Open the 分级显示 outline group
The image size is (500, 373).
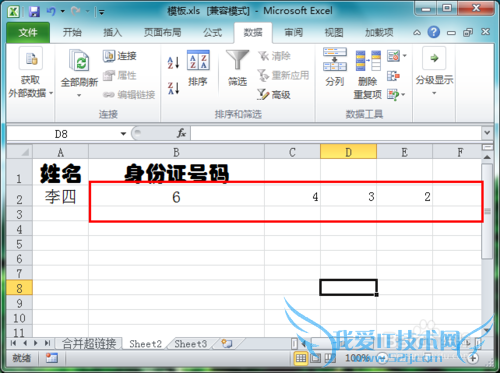(x=434, y=71)
